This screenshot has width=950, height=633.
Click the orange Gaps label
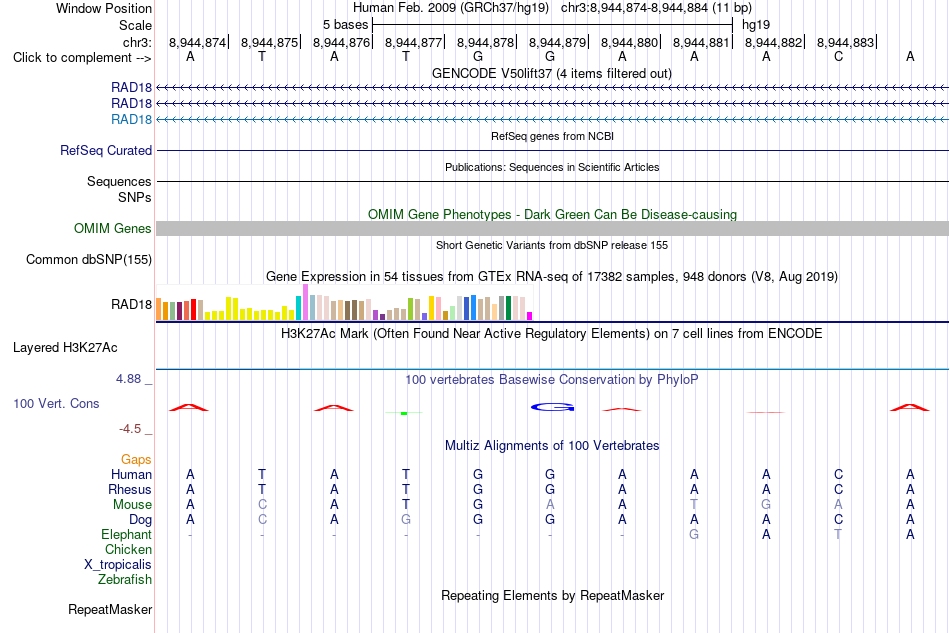pyautogui.click(x=136, y=460)
